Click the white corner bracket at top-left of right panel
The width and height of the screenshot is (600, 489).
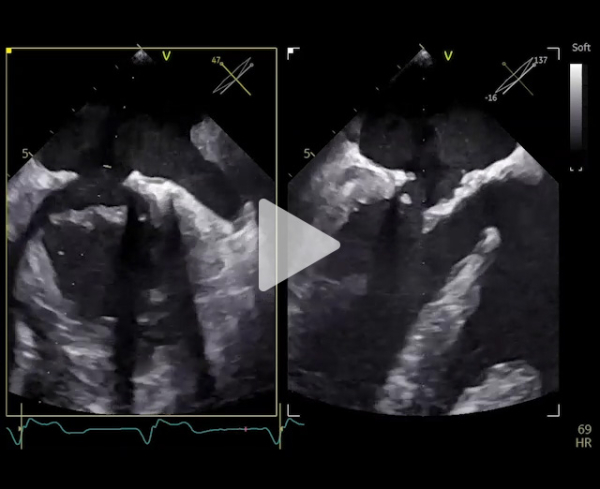click(292, 51)
